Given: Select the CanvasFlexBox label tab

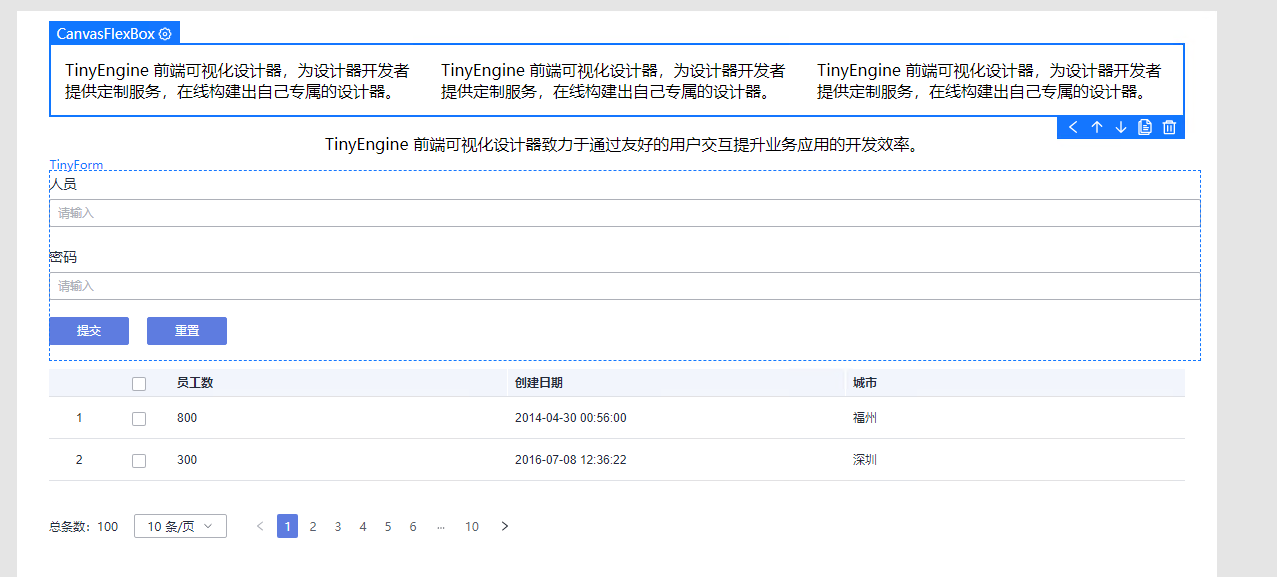Looking at the screenshot, I should [114, 33].
